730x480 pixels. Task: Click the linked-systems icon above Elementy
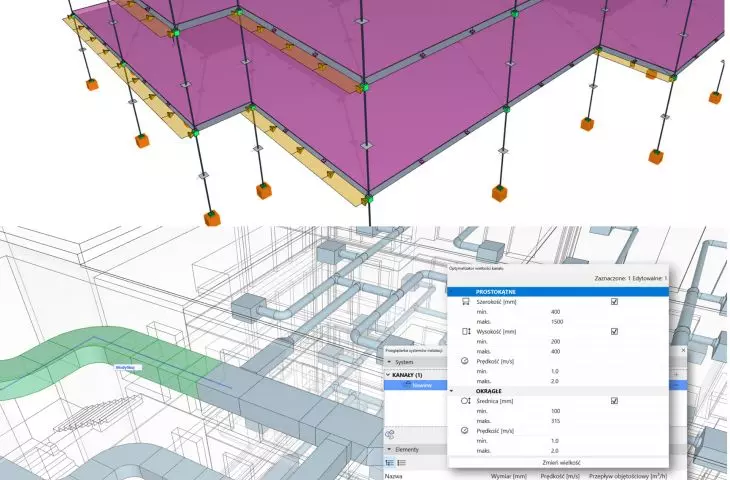390,434
